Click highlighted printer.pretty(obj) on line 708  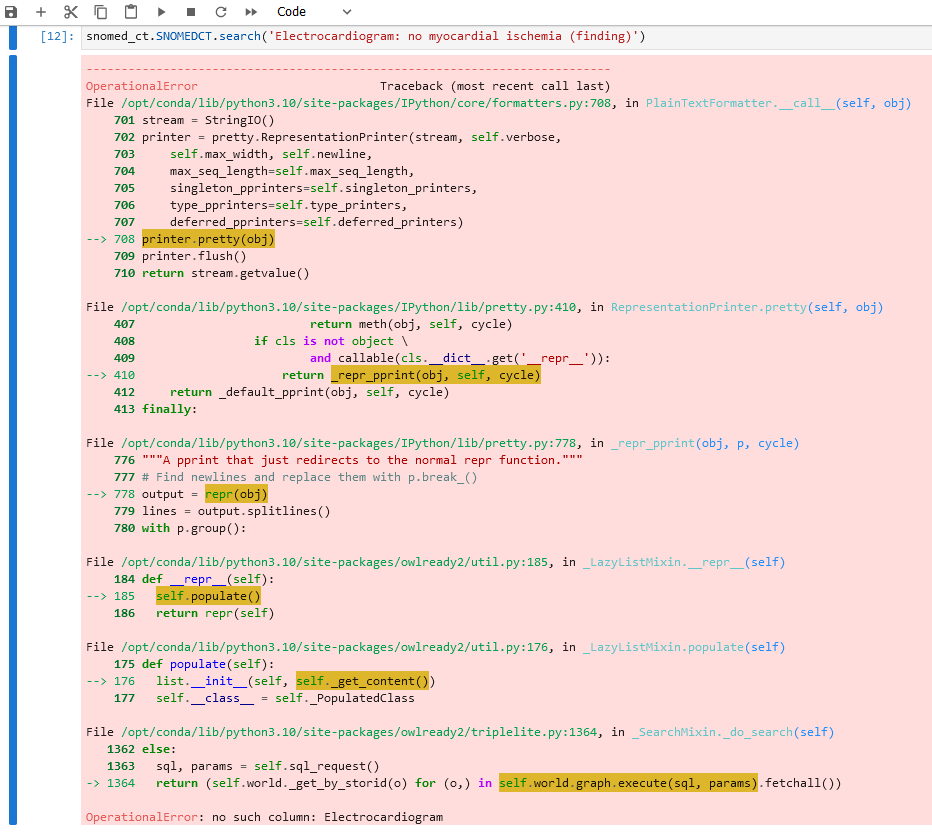(x=208, y=239)
